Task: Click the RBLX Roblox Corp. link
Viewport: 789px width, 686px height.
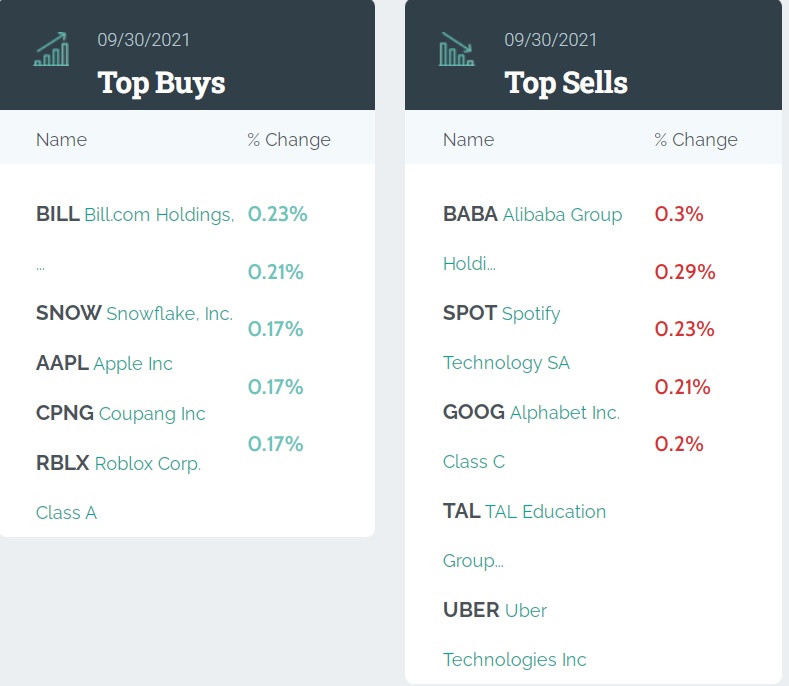Action: click(118, 463)
